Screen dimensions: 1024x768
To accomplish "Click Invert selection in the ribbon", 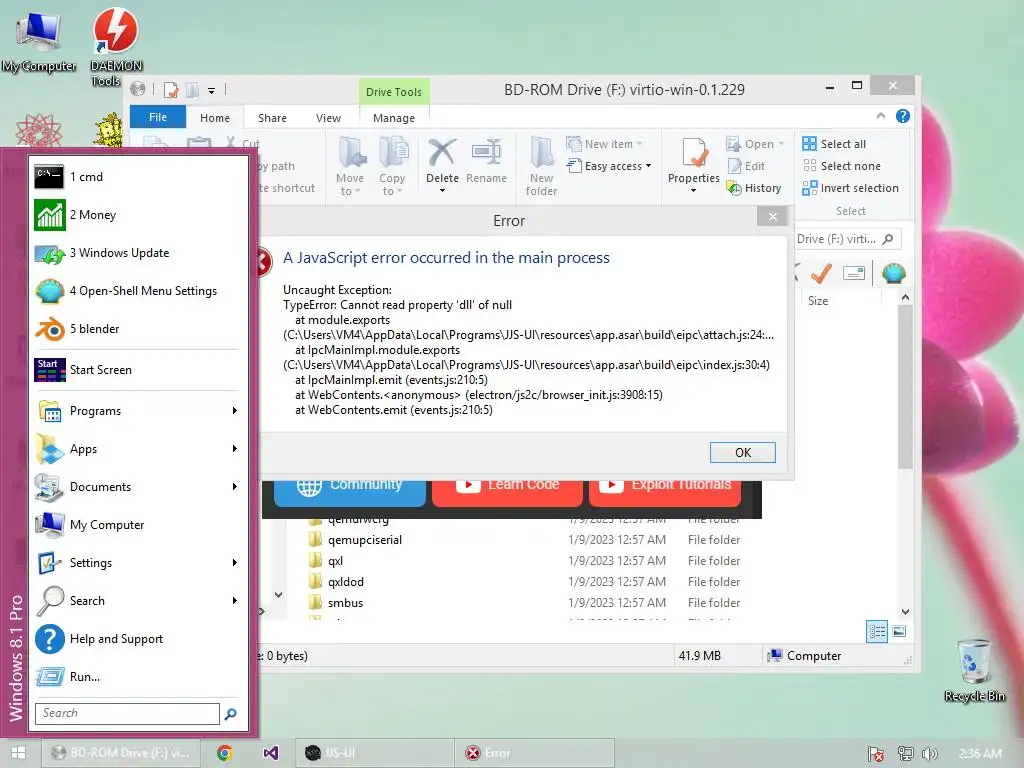I will tap(850, 188).
